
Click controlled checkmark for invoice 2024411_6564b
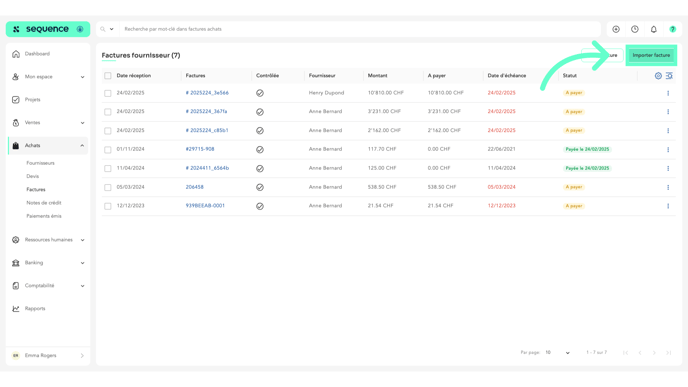pyautogui.click(x=260, y=168)
